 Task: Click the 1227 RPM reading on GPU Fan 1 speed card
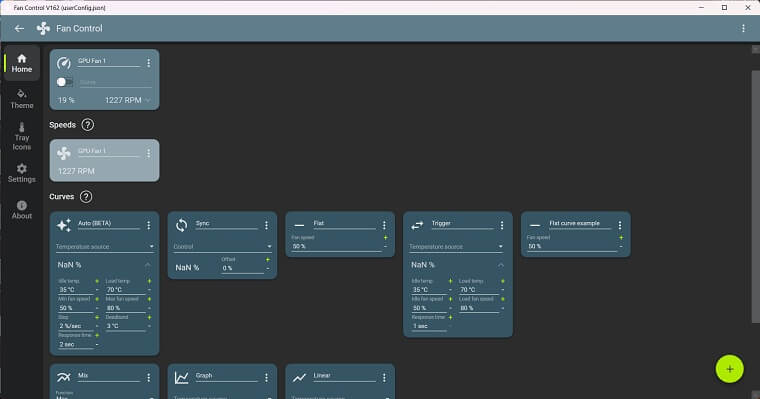[x=76, y=171]
